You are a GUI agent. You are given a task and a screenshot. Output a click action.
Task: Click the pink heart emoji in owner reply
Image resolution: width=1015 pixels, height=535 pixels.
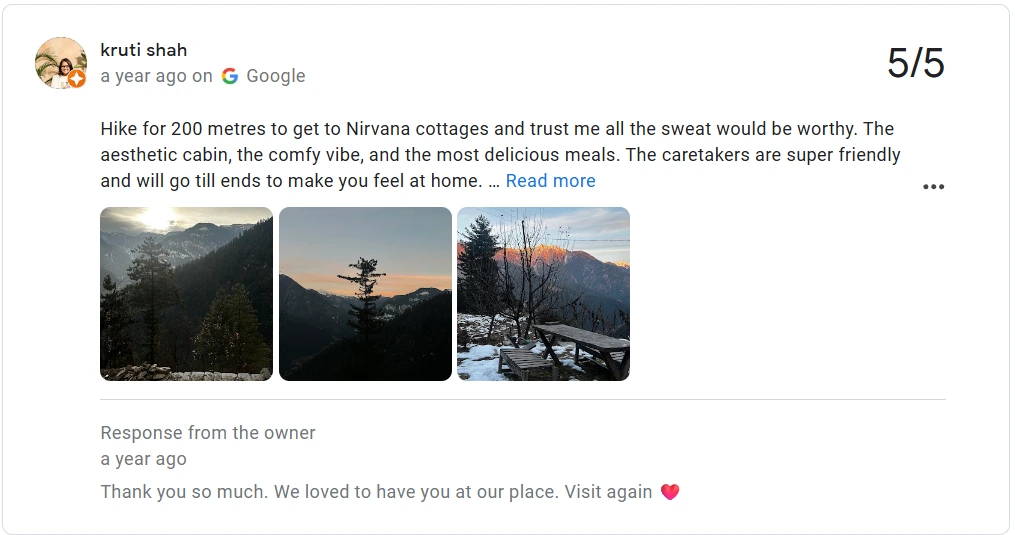click(x=670, y=492)
